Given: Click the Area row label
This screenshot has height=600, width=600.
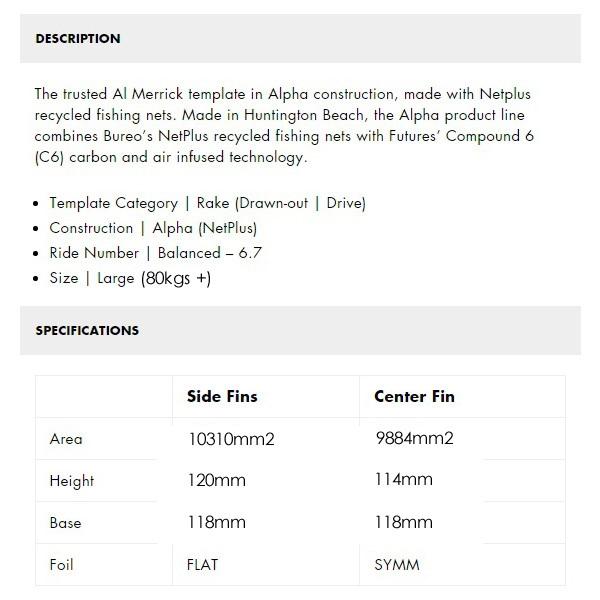Looking at the screenshot, I should 66,439.
